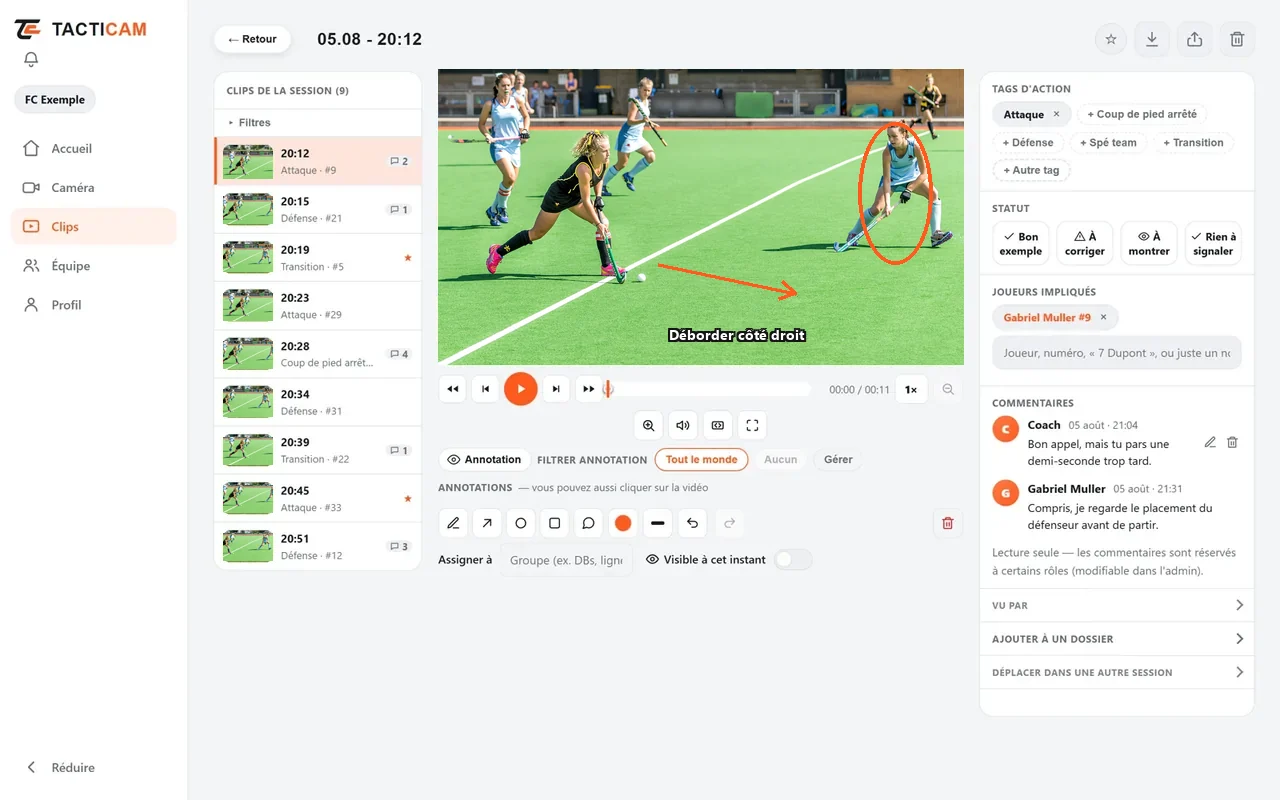1280x800 pixels.
Task: Download the clip
Action: [1152, 40]
